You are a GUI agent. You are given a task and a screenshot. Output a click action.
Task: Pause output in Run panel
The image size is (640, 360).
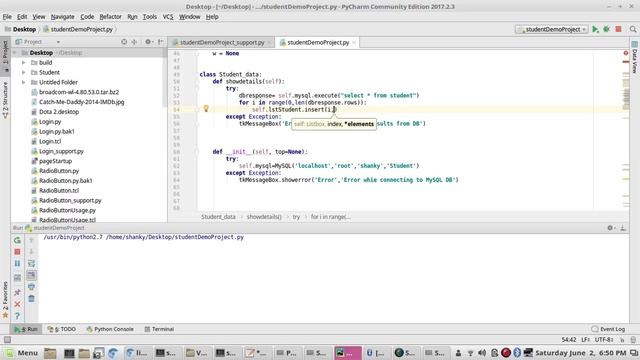pos(17,264)
